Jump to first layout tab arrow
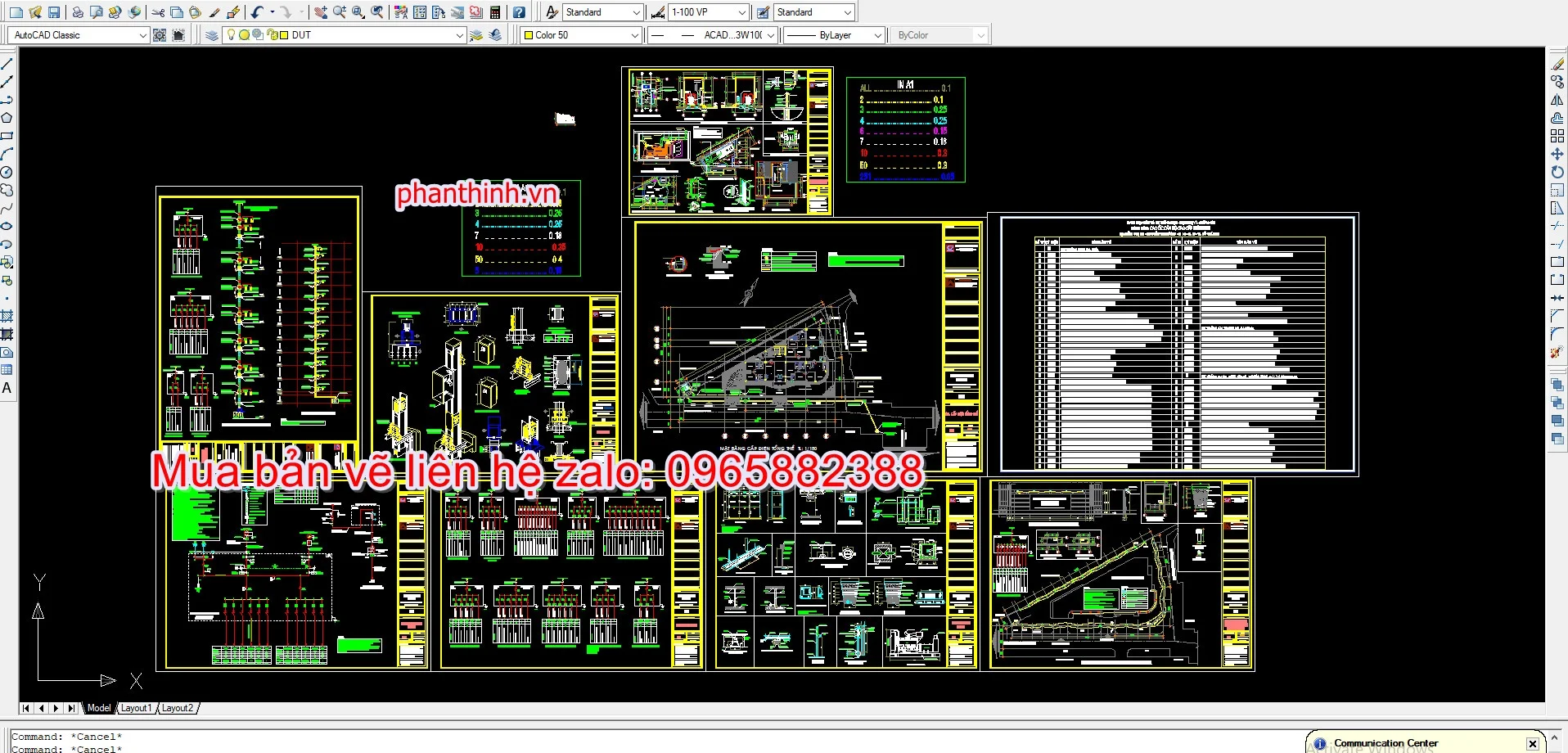Image resolution: width=1568 pixels, height=753 pixels. [x=26, y=708]
